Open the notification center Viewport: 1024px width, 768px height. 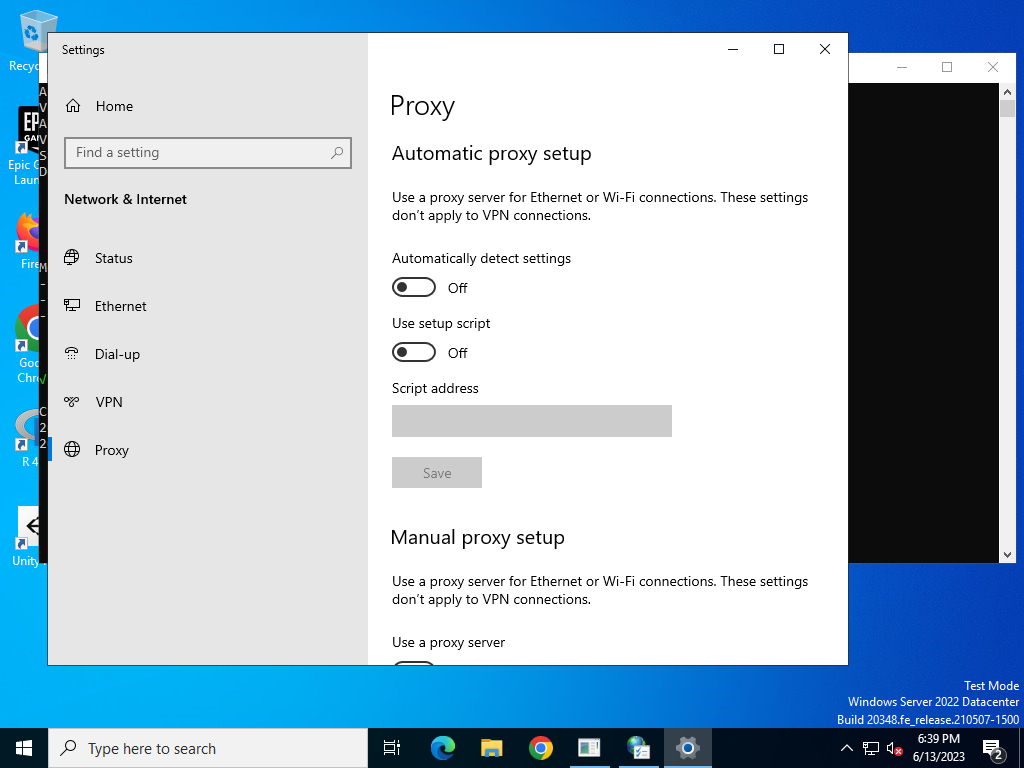[994, 748]
